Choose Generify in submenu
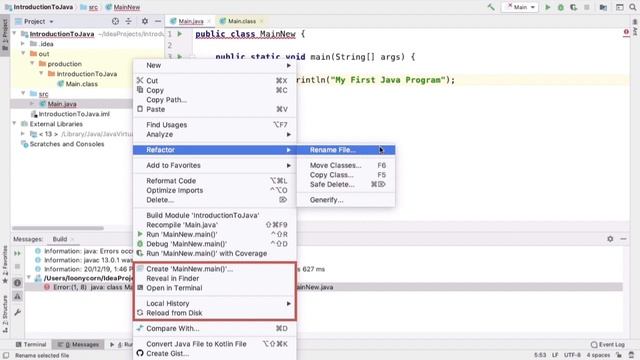The height and width of the screenshot is (360, 640). coord(346,200)
